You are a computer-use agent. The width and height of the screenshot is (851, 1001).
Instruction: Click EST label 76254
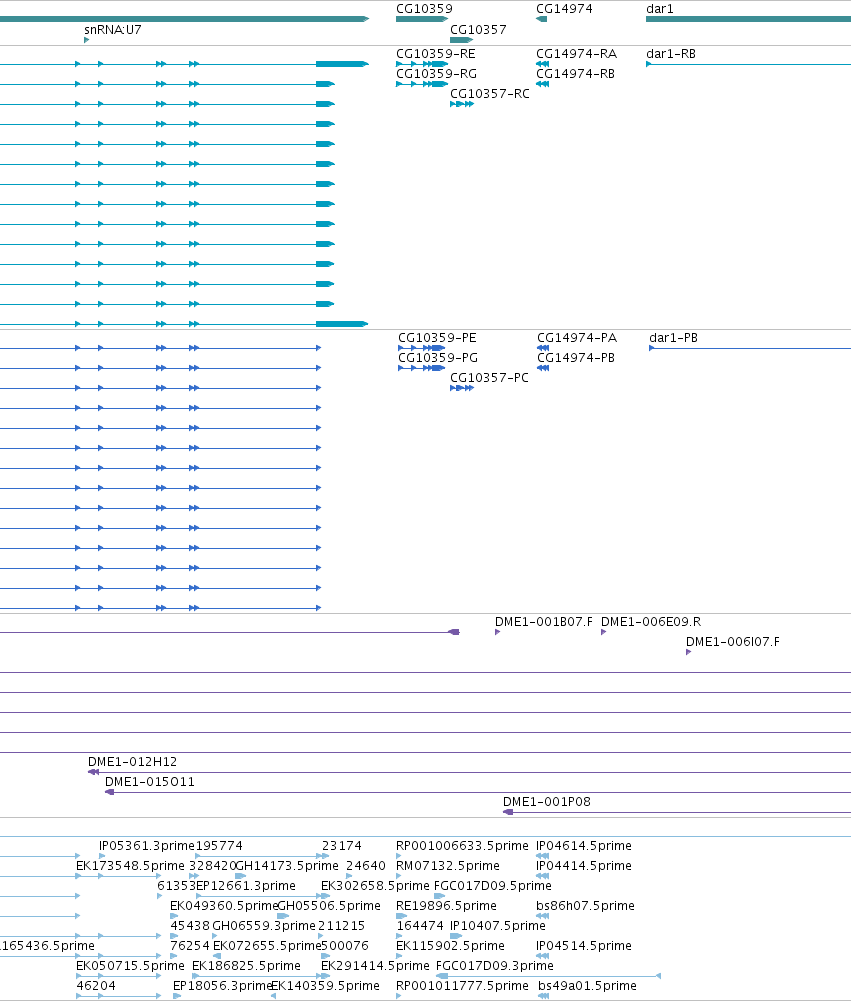(x=190, y=946)
